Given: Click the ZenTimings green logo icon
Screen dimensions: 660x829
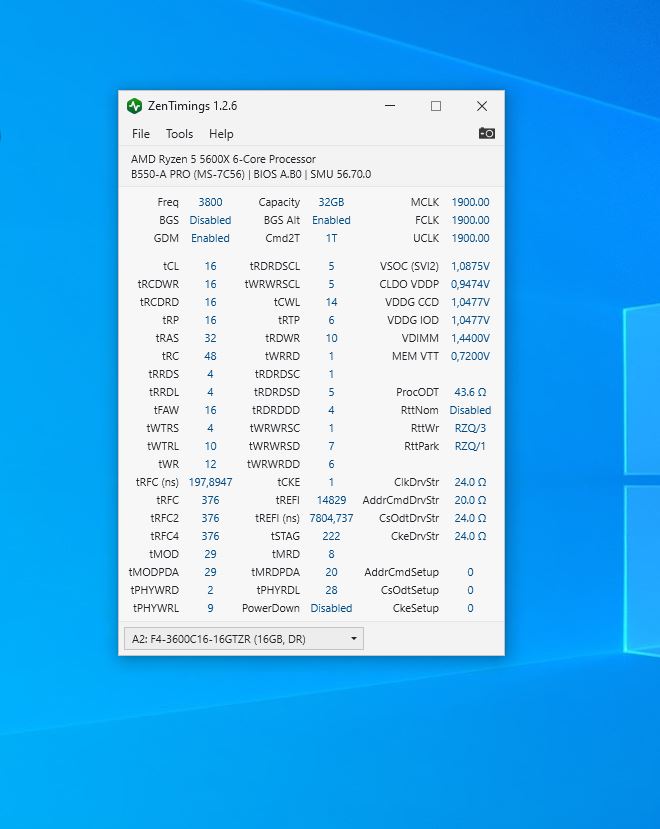Looking at the screenshot, I should (x=134, y=106).
